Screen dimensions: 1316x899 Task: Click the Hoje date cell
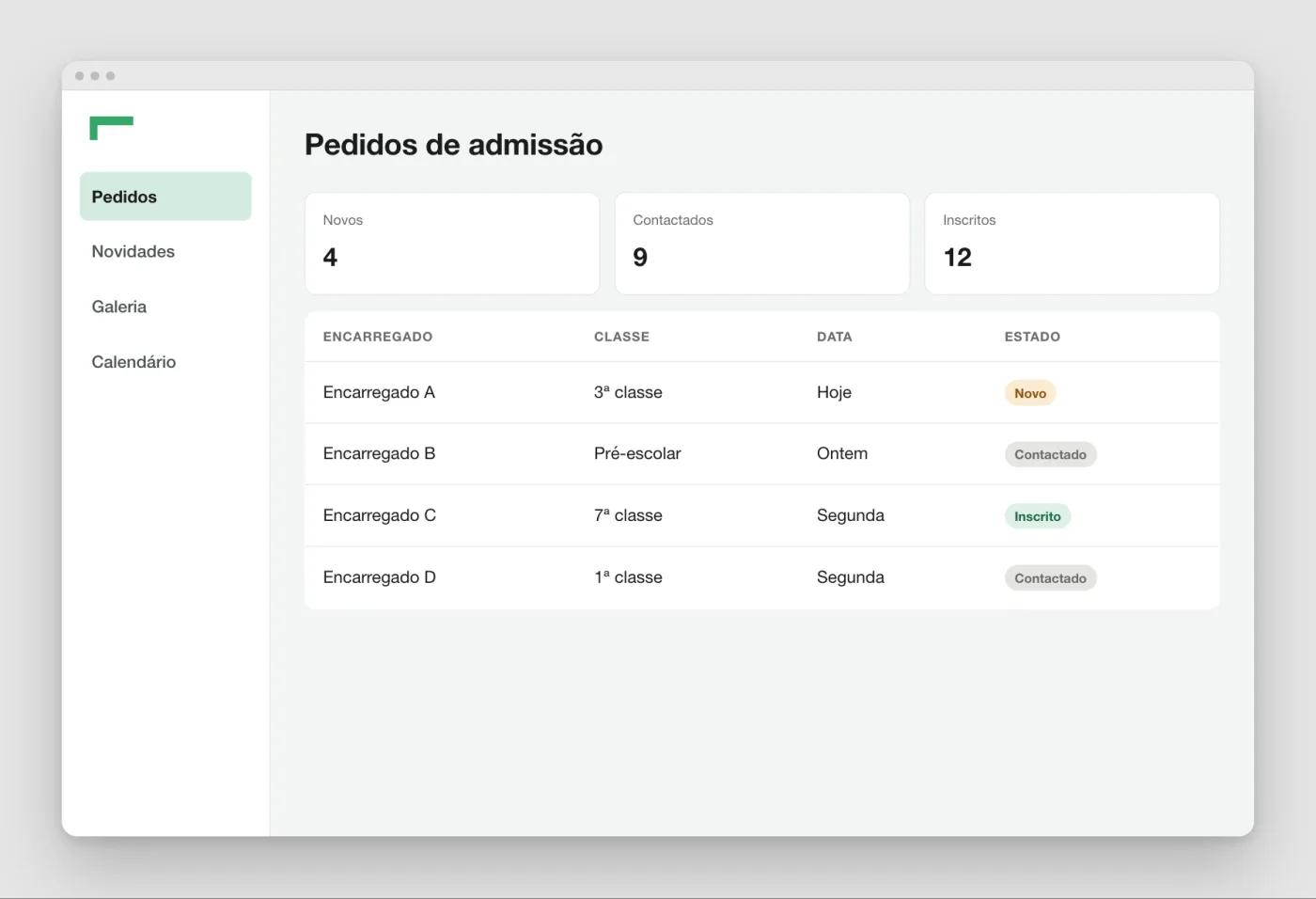(834, 392)
